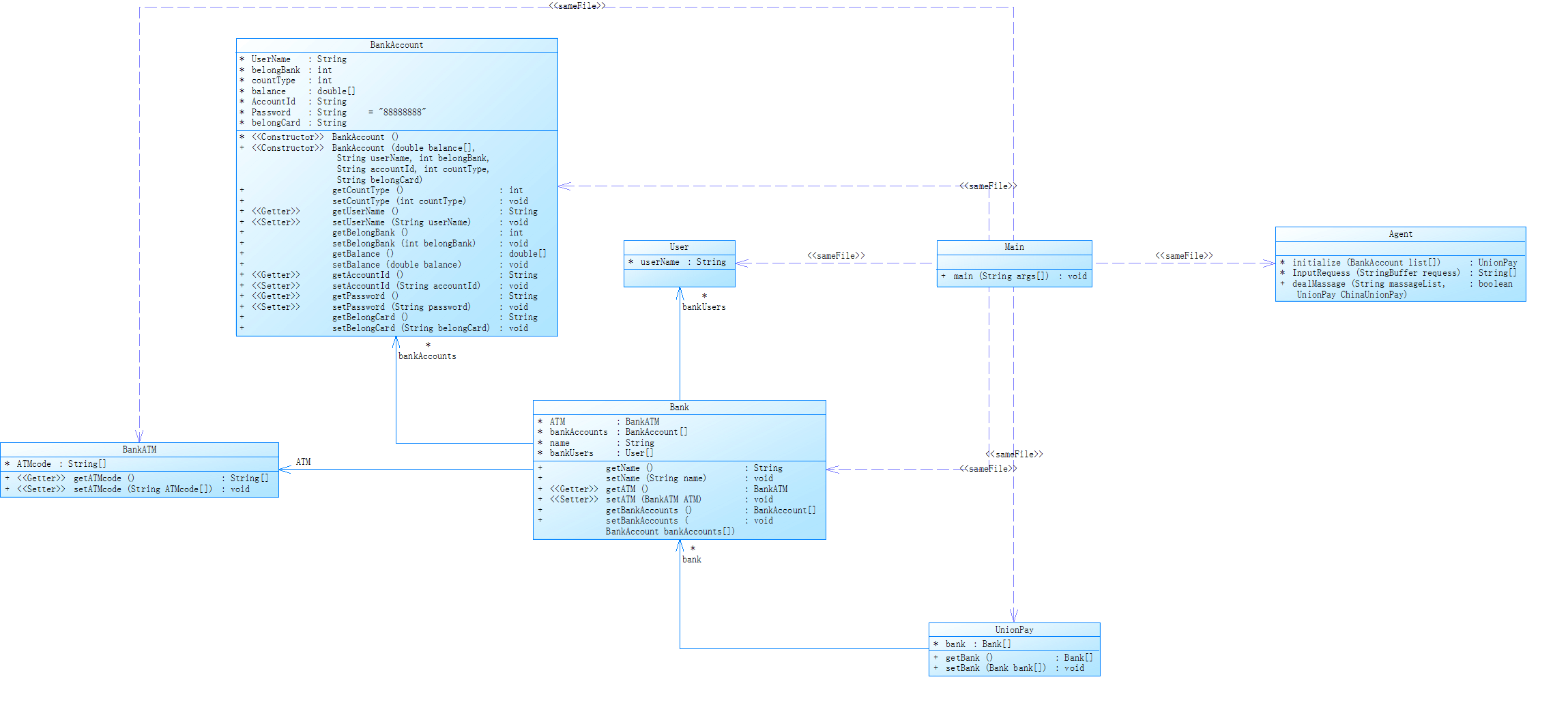Click the bankAccounts association role label
The image size is (1568, 716).
coord(427,356)
